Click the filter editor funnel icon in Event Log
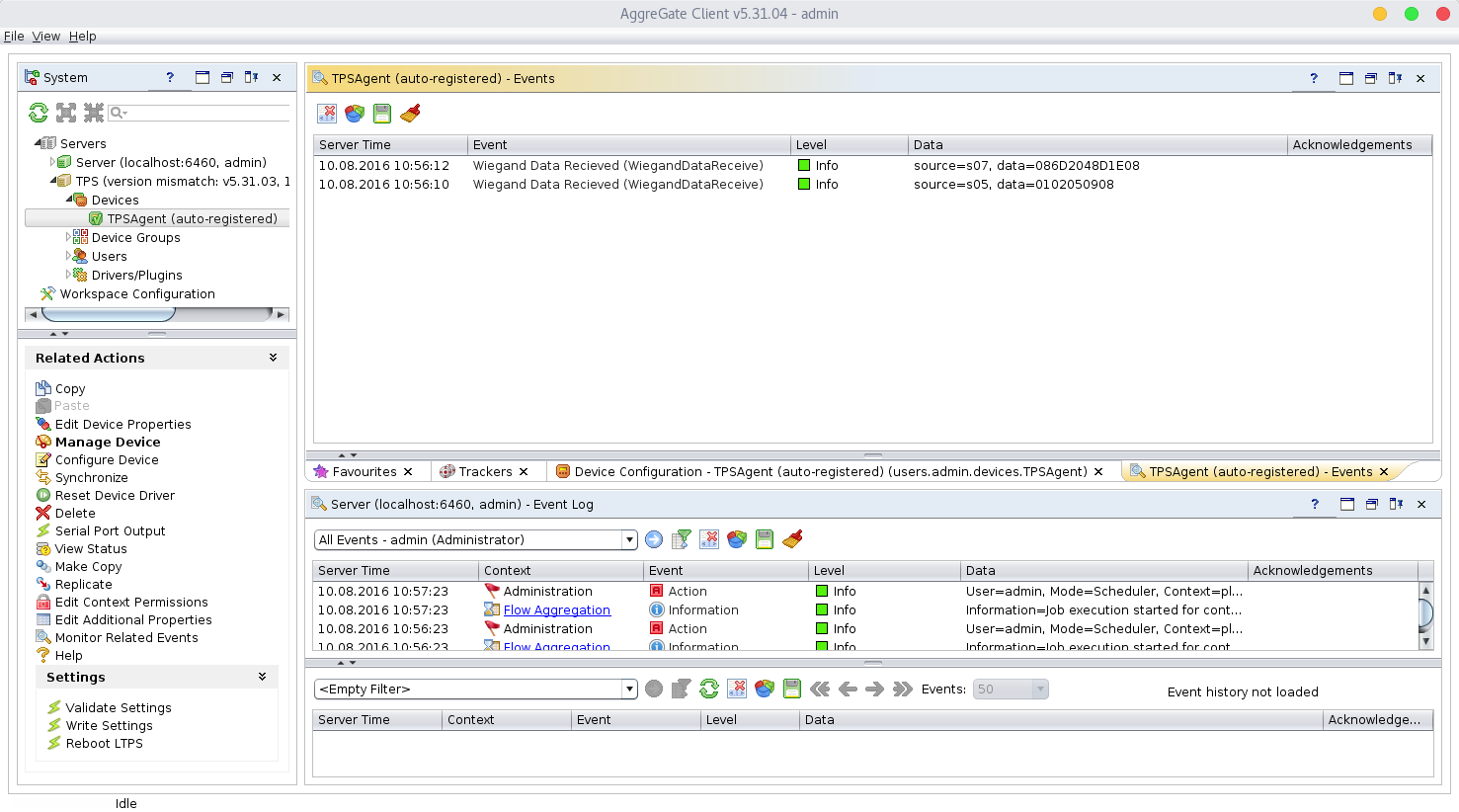This screenshot has height=812, width=1459. [x=682, y=539]
